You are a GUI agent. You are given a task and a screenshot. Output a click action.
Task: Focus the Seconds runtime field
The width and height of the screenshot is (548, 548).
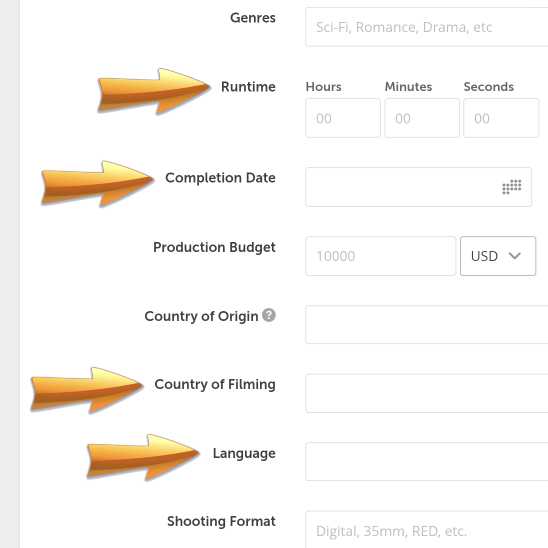[501, 118]
